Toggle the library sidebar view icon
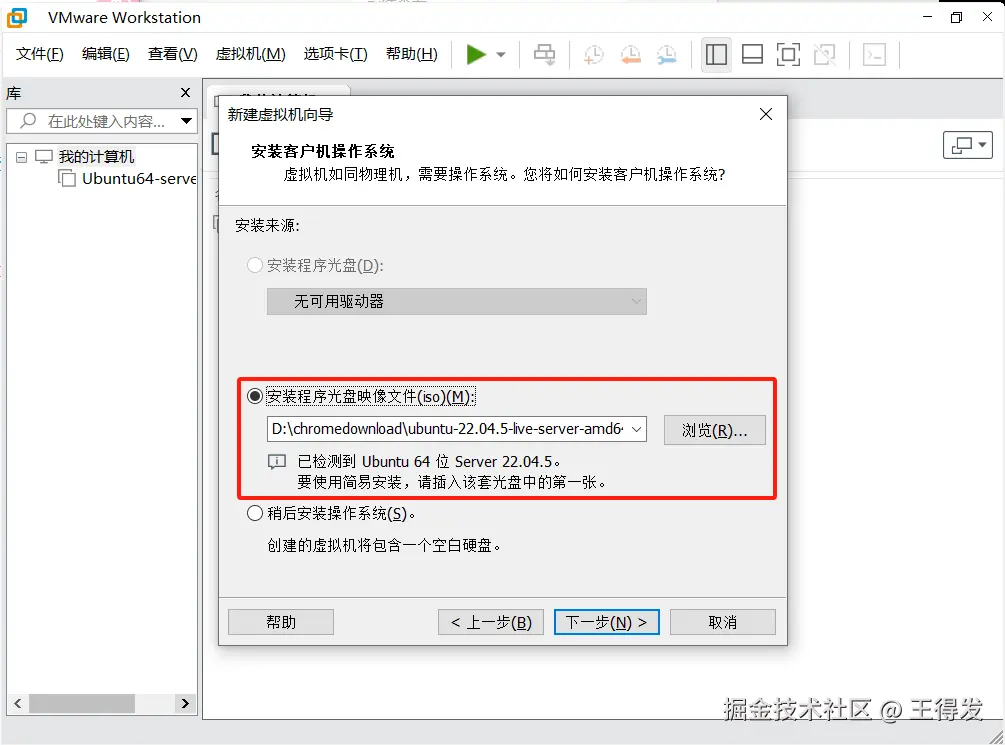The height and width of the screenshot is (745, 1005). 716,54
